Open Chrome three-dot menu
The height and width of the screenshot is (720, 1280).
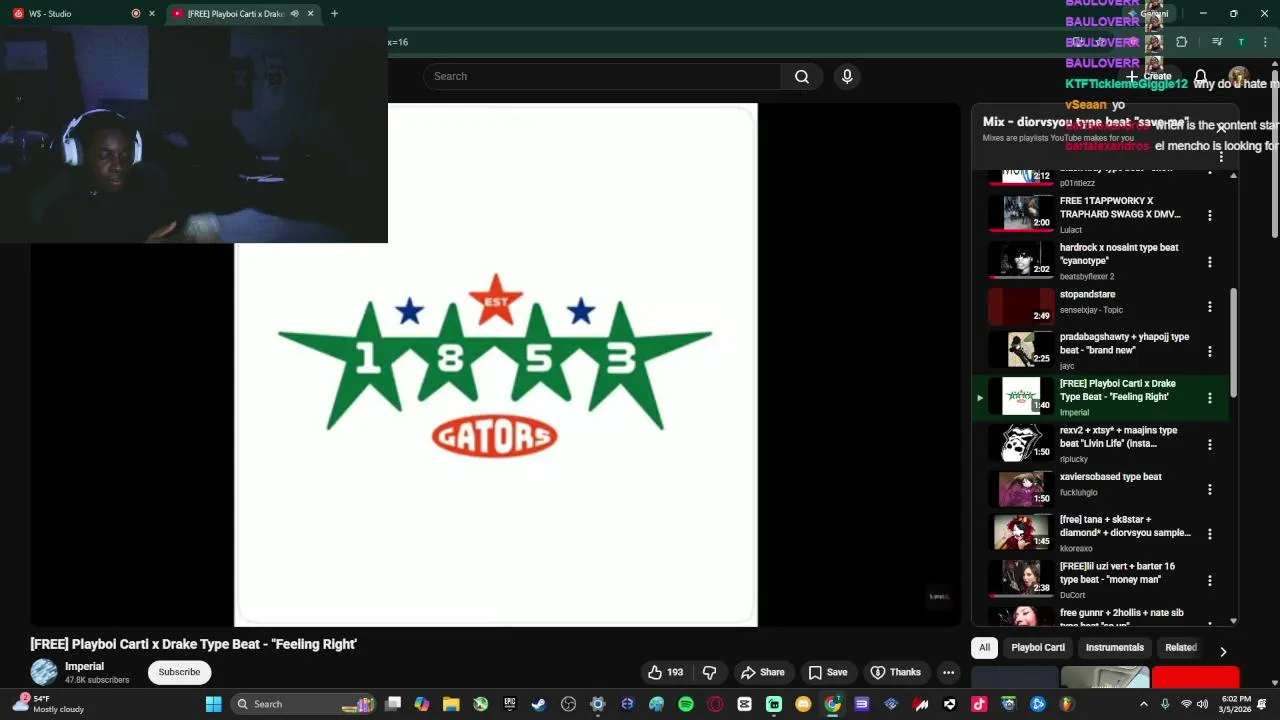coord(1265,42)
